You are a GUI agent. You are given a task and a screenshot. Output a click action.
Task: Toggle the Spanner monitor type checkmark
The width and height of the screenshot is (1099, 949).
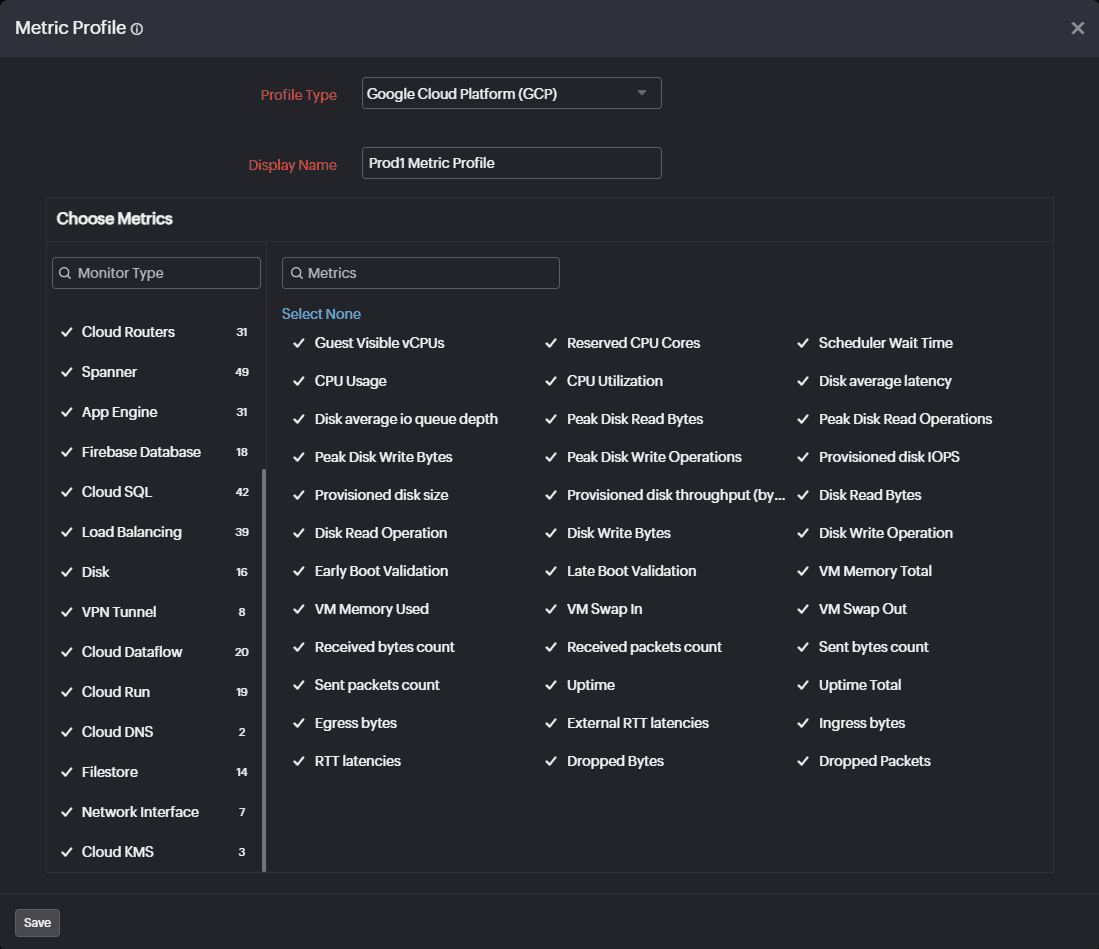[67, 371]
